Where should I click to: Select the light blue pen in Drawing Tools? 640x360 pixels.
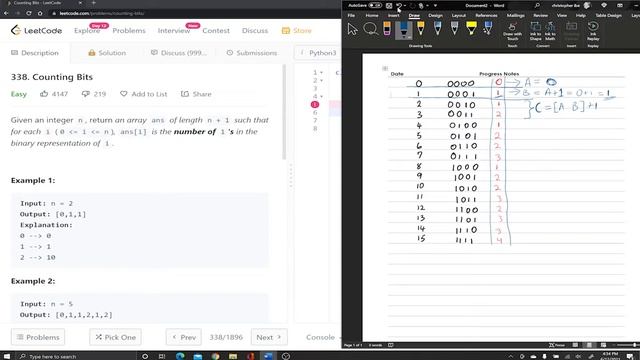click(438, 28)
